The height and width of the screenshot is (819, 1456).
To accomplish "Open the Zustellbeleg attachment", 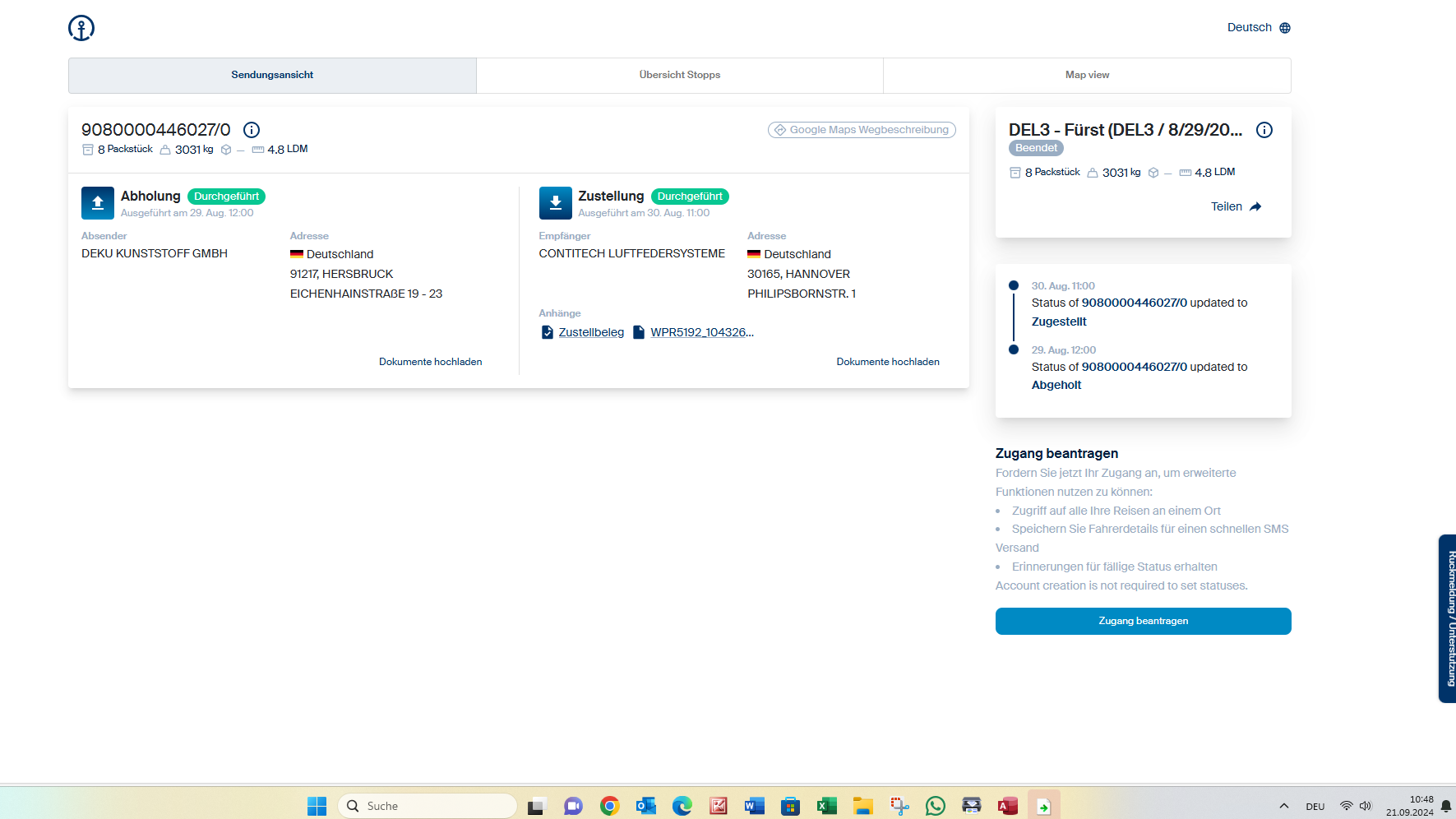I will 591,332.
